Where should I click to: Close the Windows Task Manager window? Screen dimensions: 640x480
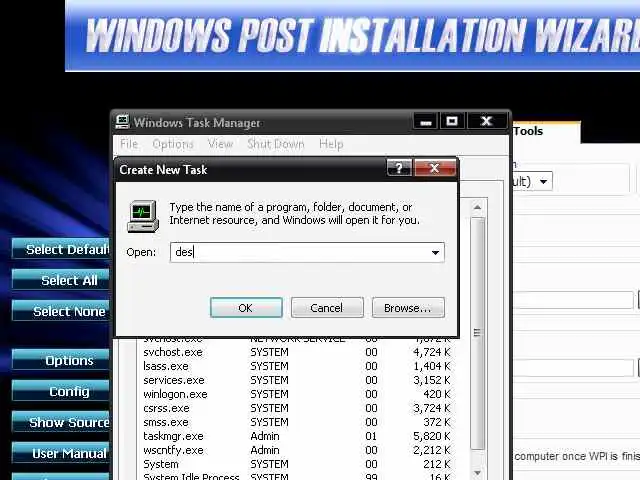coord(487,121)
